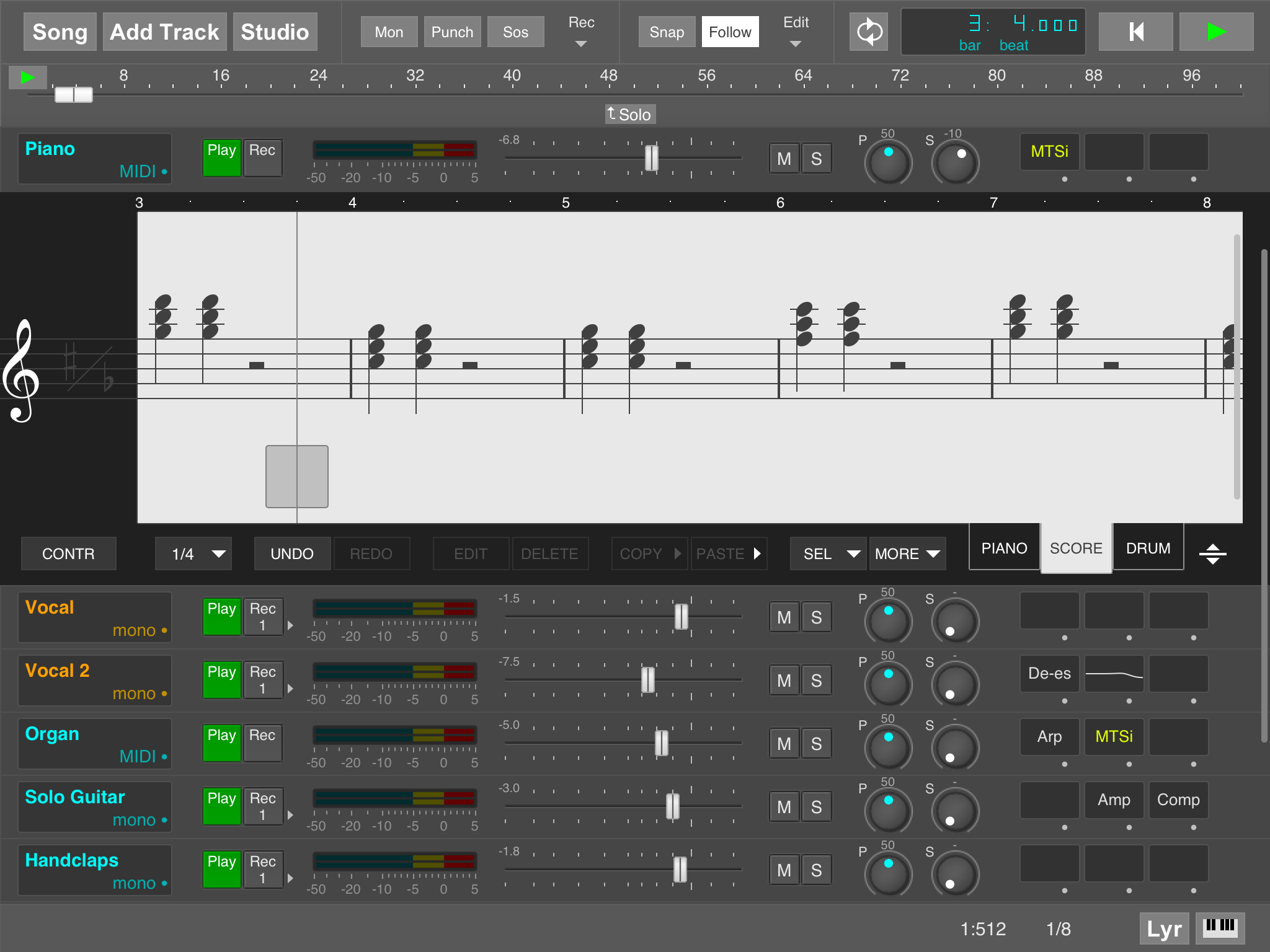The image size is (1270, 952).
Task: Open the MORE options dropdown
Action: pyautogui.click(x=907, y=553)
